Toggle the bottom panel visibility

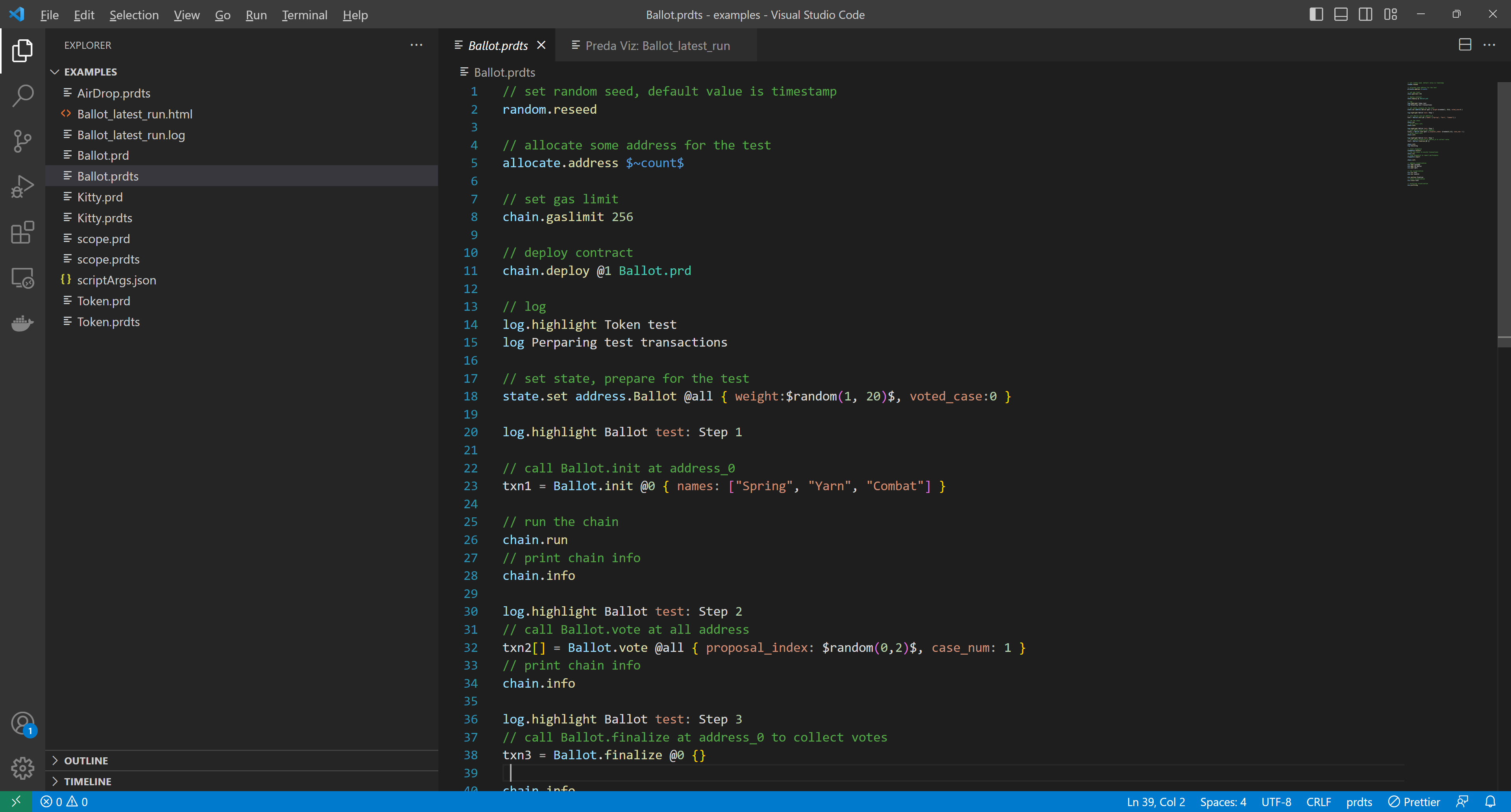click(x=1340, y=14)
